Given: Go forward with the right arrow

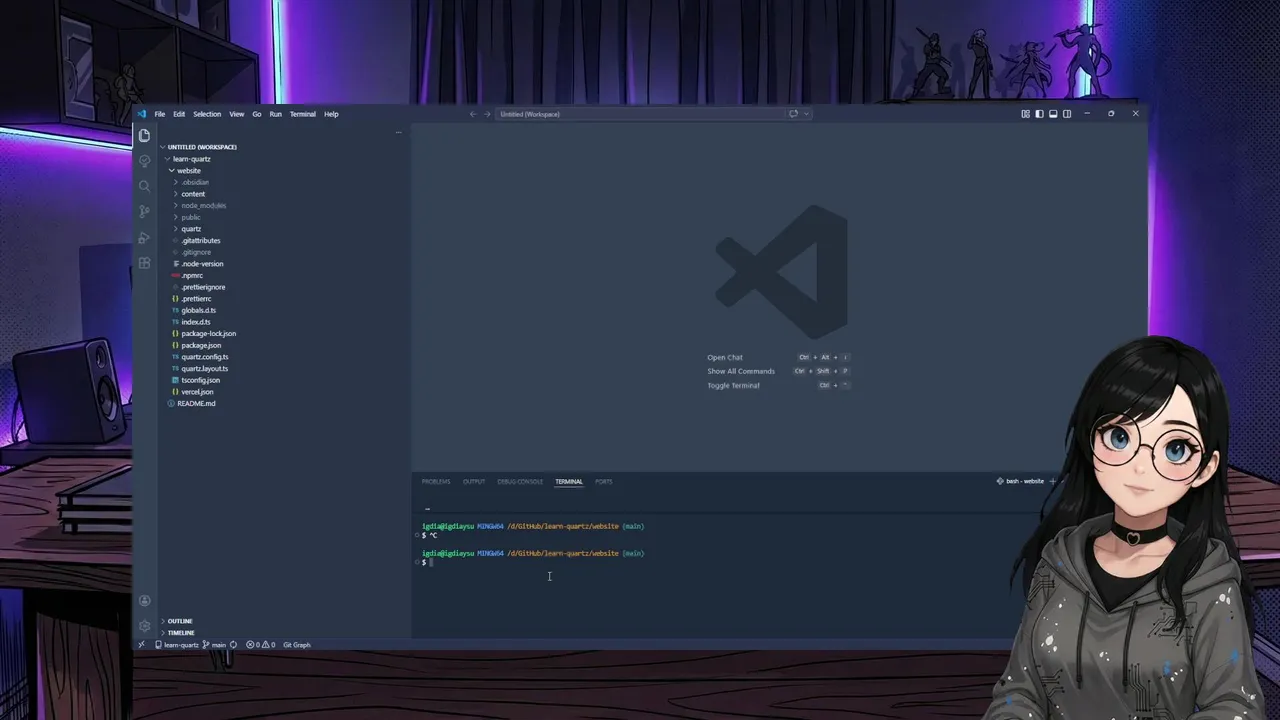Looking at the screenshot, I should pyautogui.click(x=487, y=114).
